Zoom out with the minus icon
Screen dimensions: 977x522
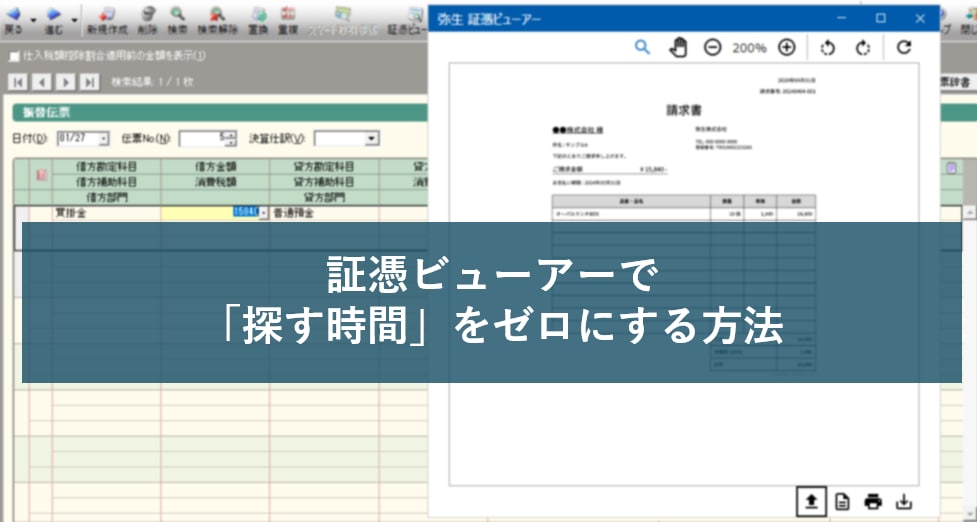[712, 47]
